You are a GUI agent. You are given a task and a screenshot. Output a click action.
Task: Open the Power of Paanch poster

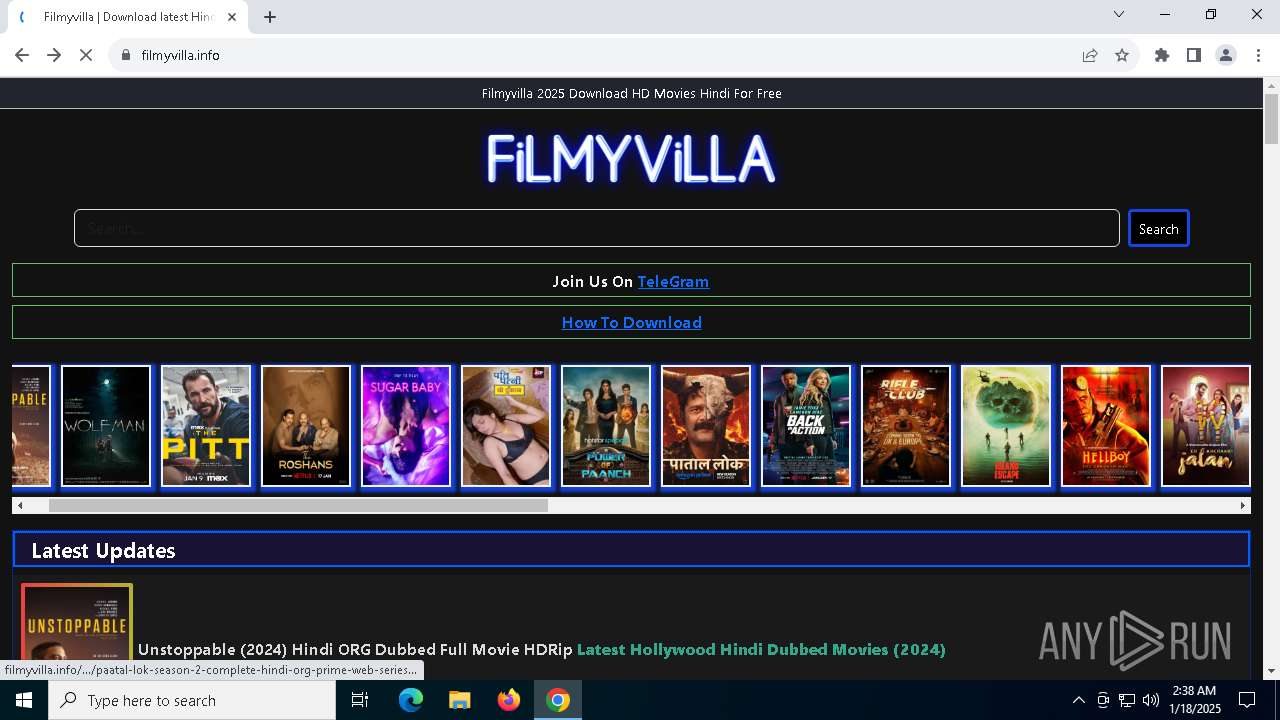(x=606, y=426)
